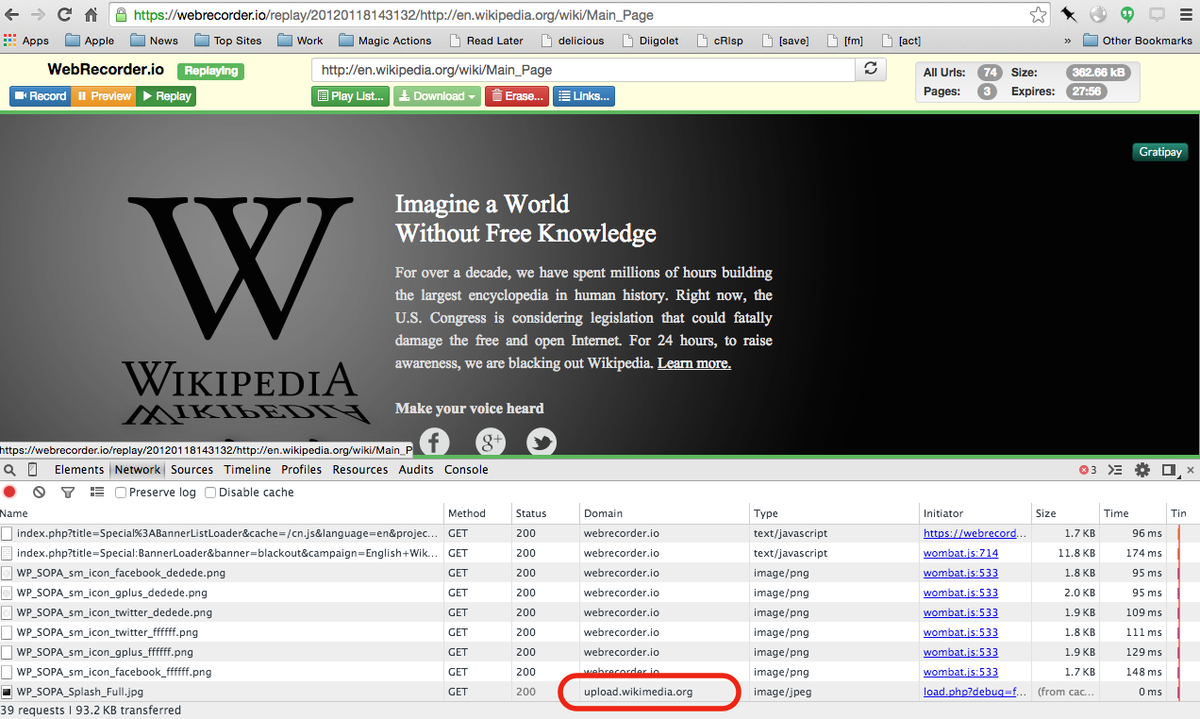
Task: Click the Facebook share circle icon
Action: [434, 443]
